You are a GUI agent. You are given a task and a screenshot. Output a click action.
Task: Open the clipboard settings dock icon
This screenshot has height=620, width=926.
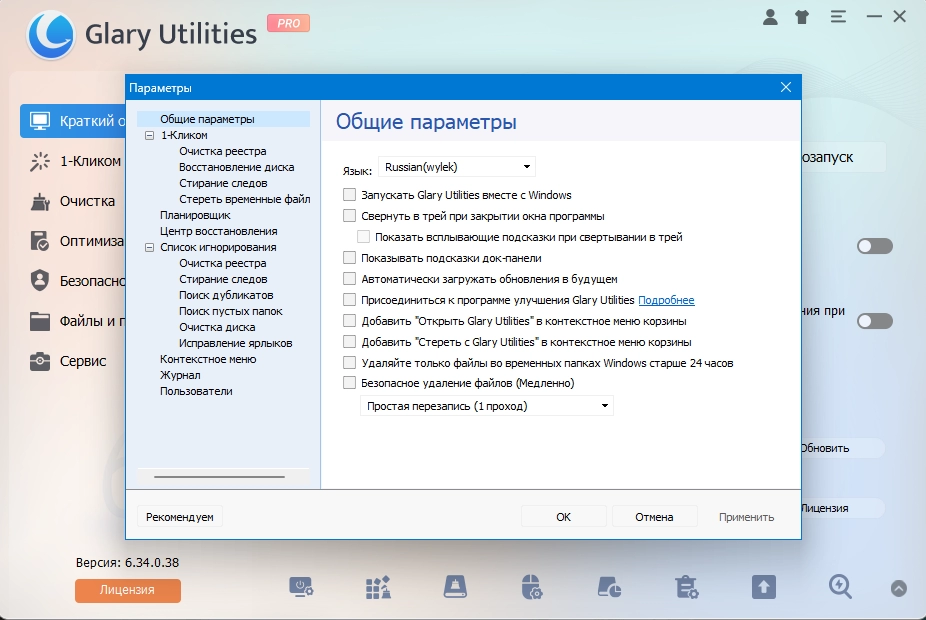click(687, 588)
